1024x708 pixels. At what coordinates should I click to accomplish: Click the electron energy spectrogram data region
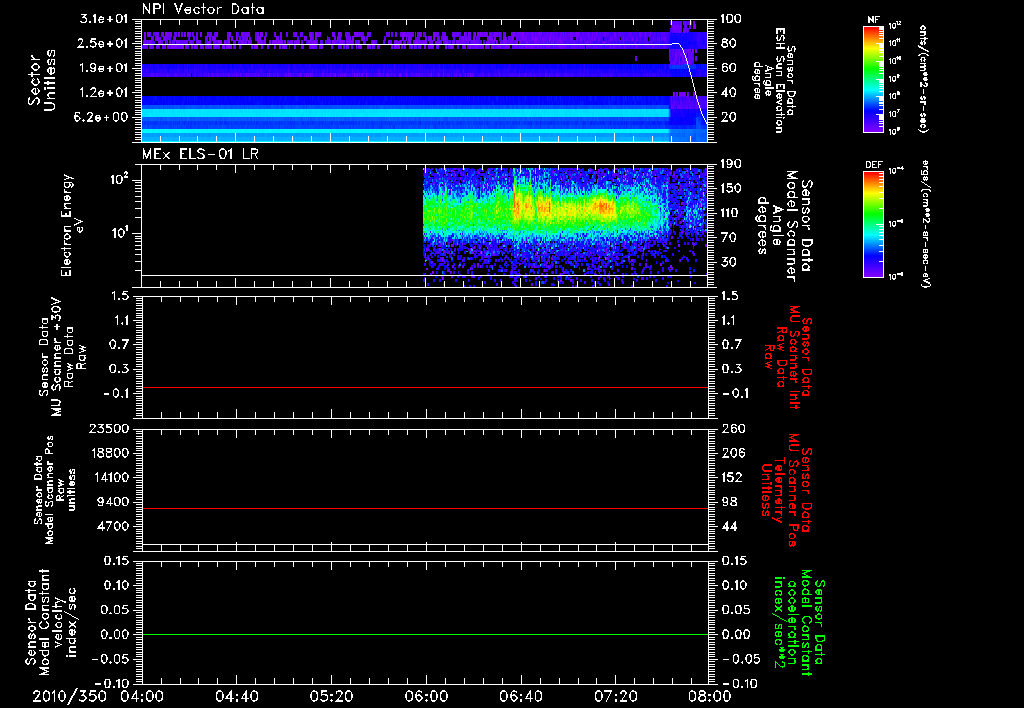560,212
